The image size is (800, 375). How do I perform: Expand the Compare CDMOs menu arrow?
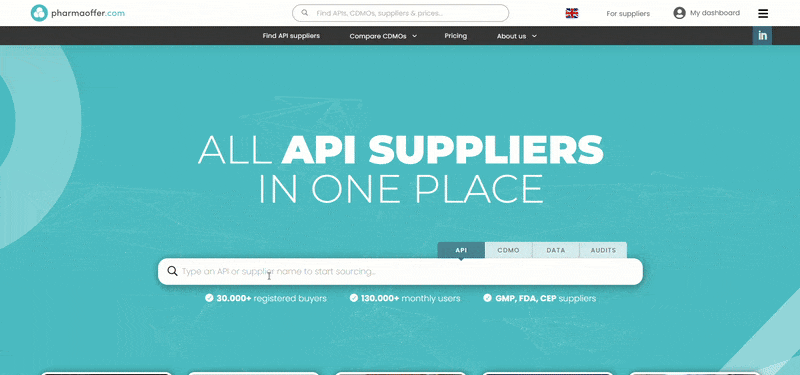pyautogui.click(x=414, y=36)
